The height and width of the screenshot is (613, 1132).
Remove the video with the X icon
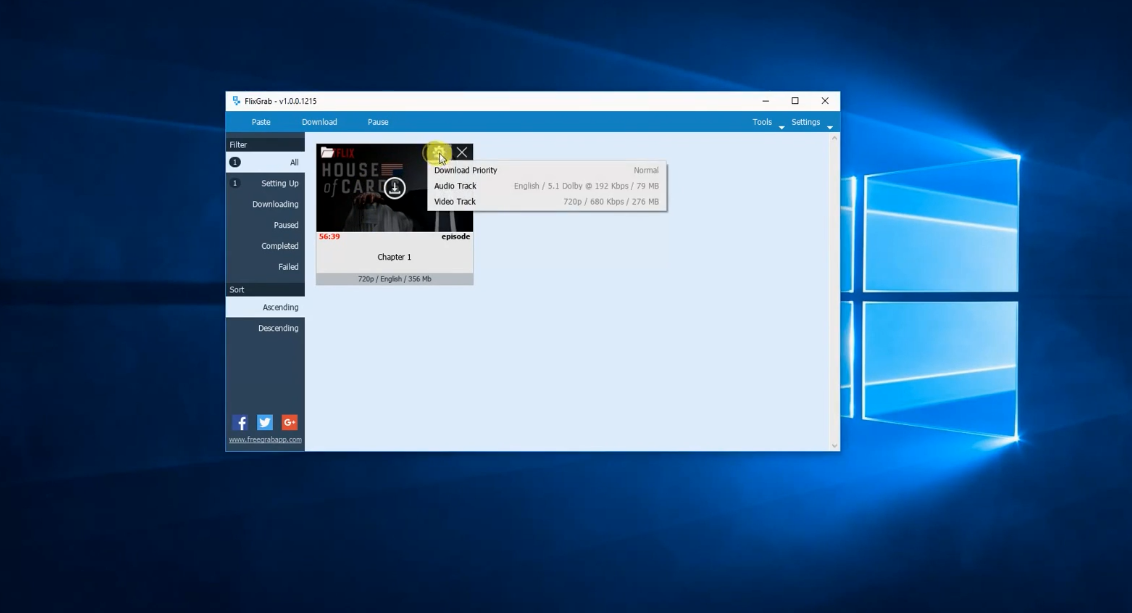tap(462, 152)
